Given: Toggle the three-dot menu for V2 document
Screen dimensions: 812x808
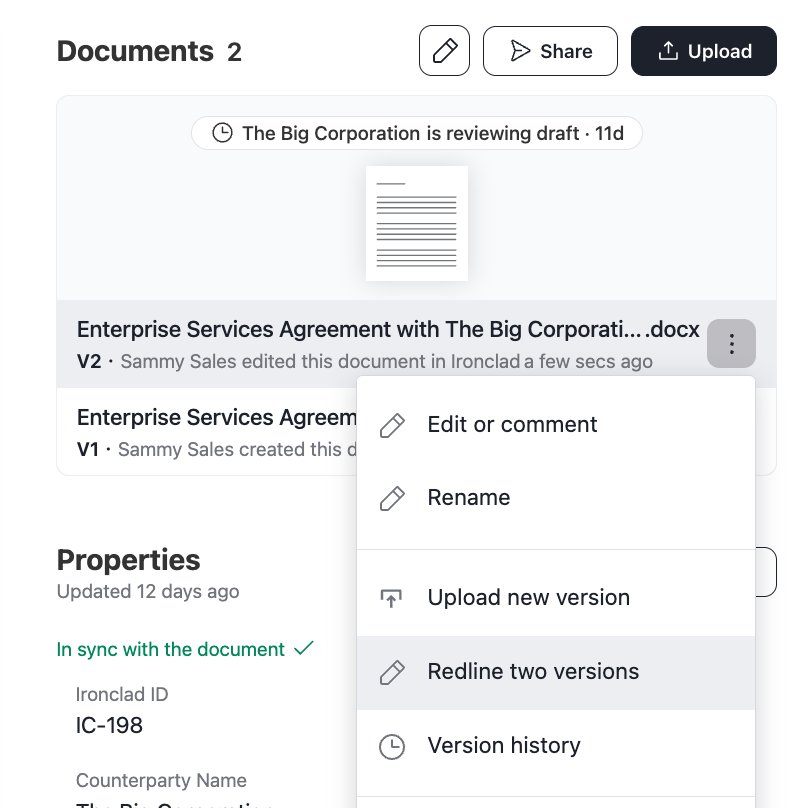Looking at the screenshot, I should coord(731,344).
